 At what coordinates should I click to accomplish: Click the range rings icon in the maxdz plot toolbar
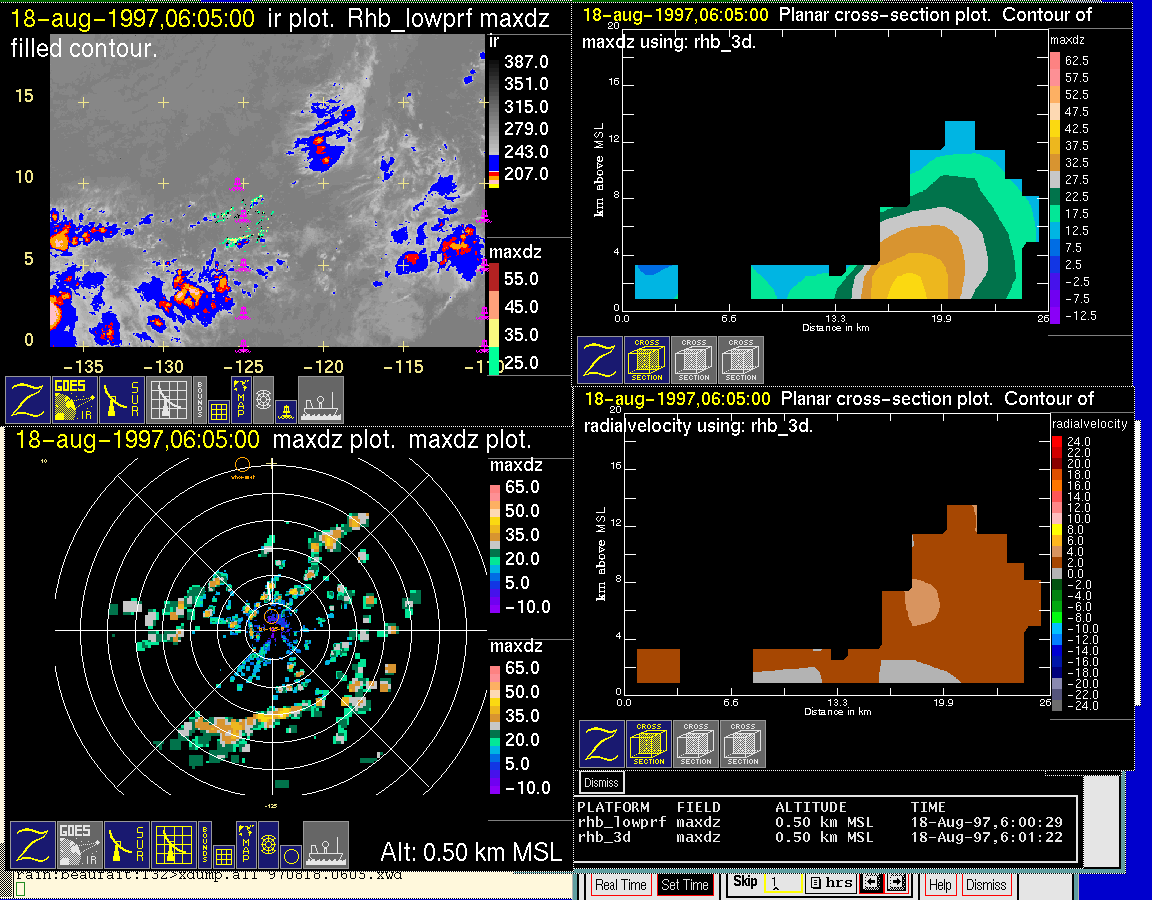coord(268,845)
